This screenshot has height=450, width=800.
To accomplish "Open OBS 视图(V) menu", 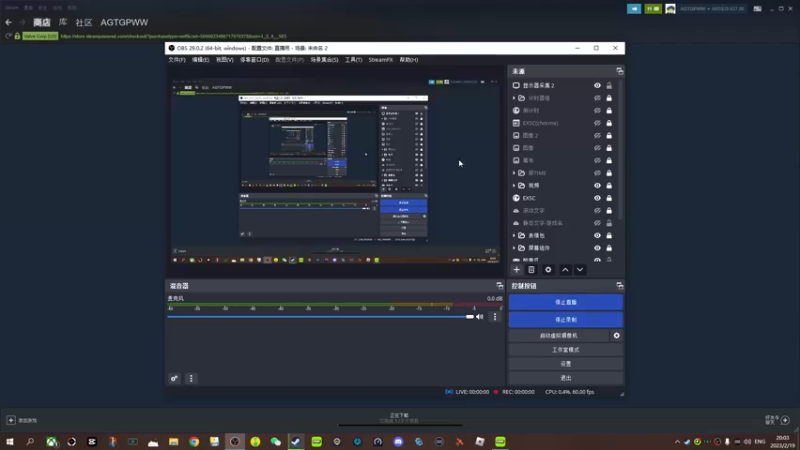I will click(224, 60).
